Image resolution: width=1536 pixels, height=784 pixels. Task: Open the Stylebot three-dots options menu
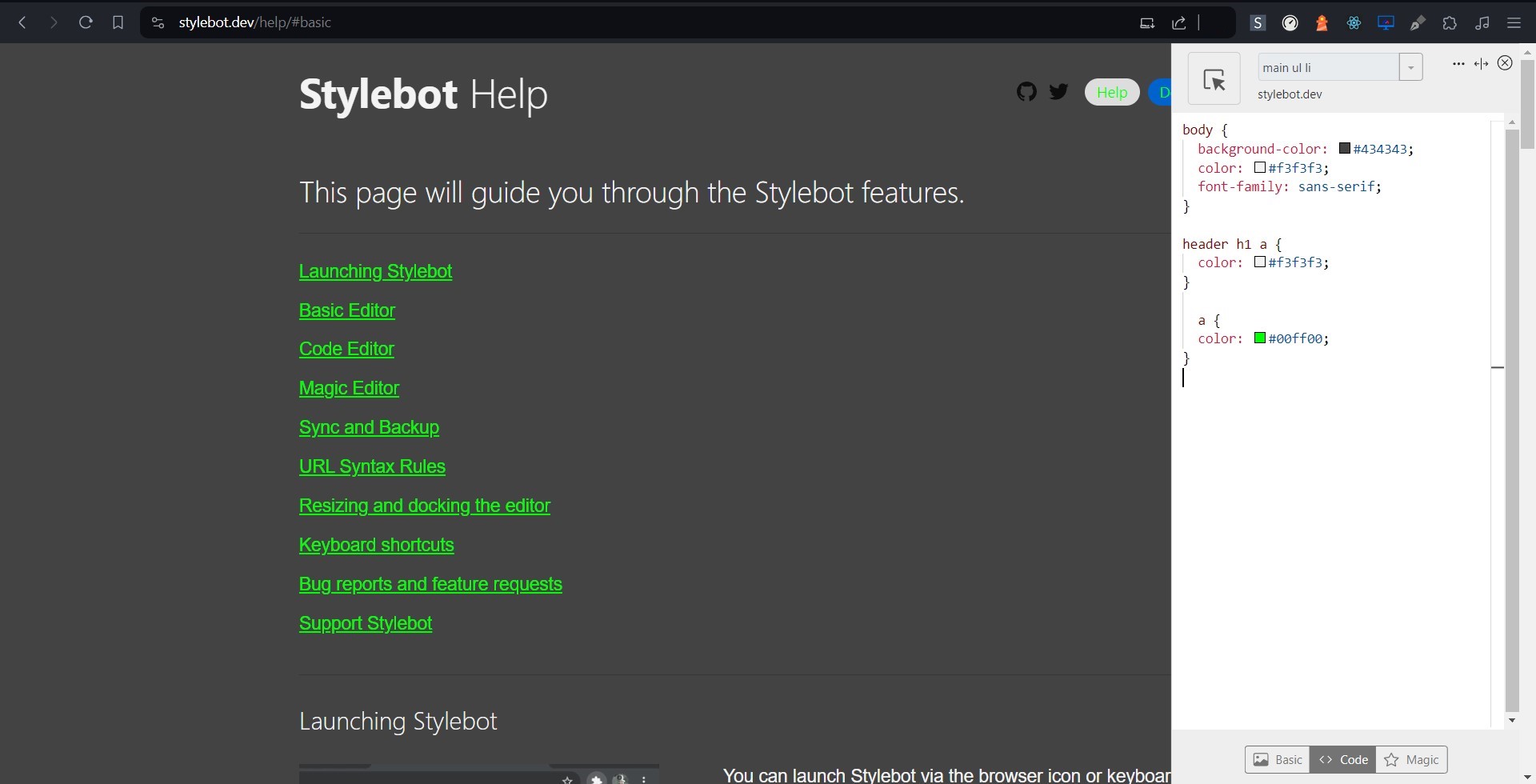point(1458,64)
